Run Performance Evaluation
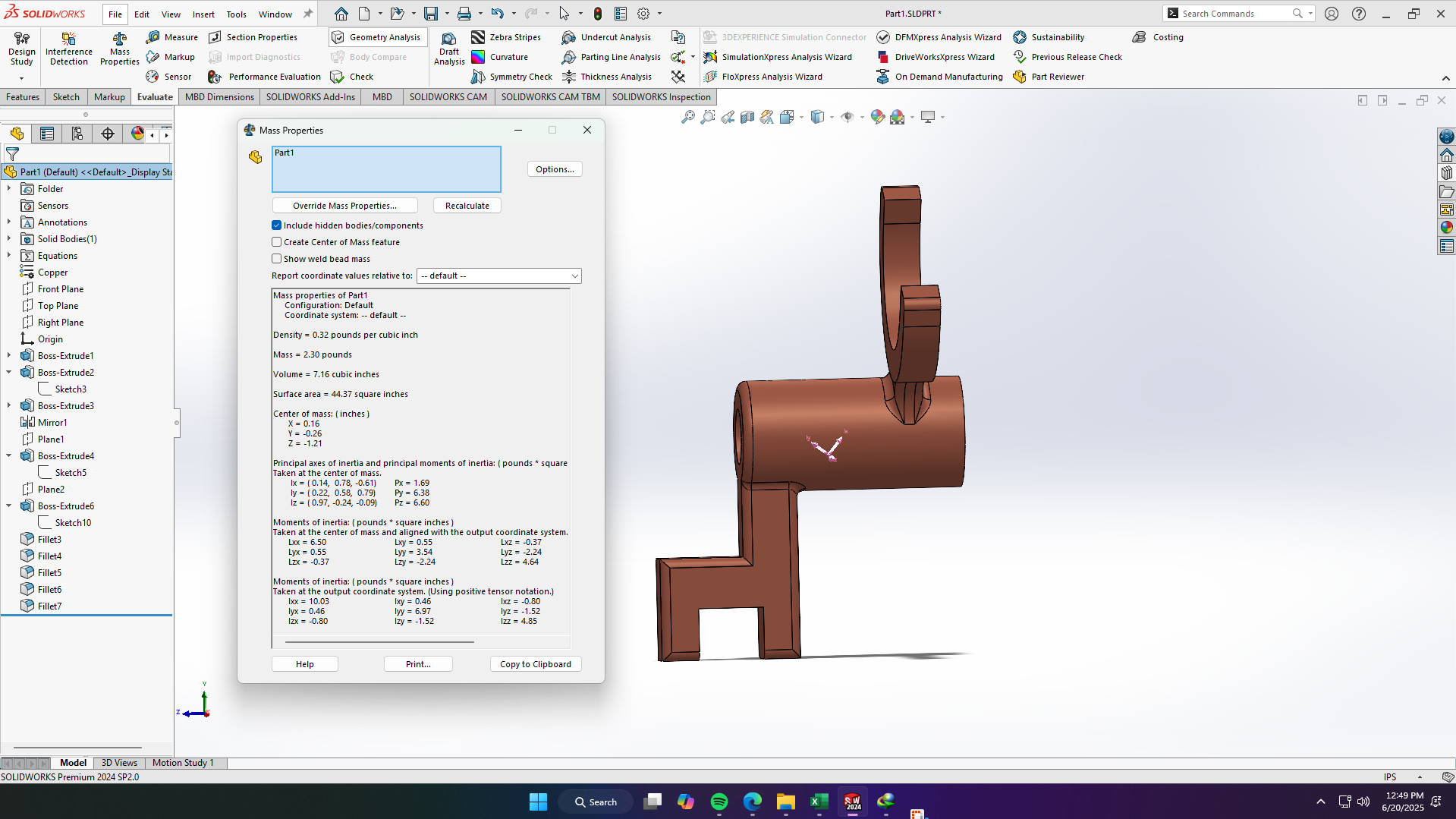 265,77
